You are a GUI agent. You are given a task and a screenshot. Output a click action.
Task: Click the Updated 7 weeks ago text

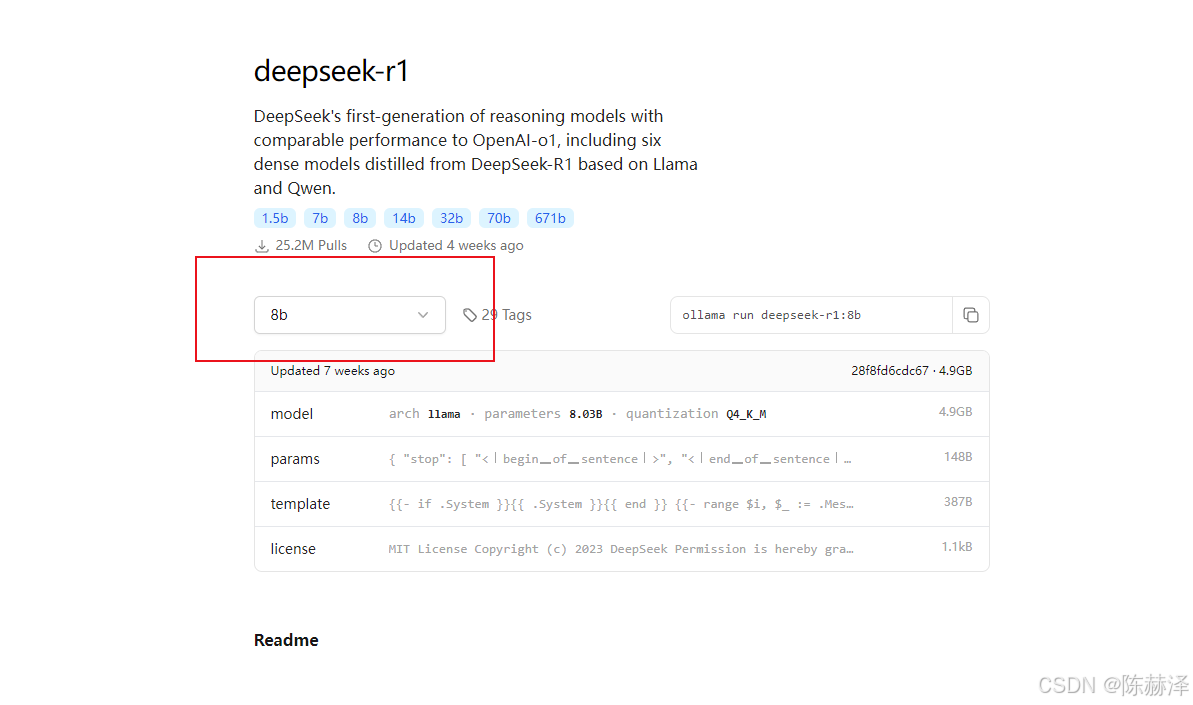pyautogui.click(x=332, y=371)
